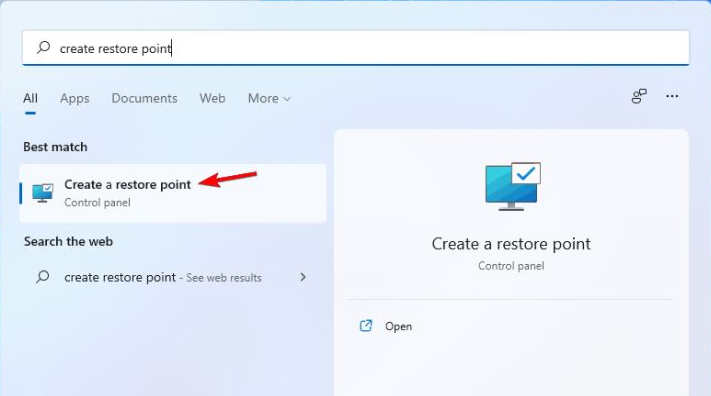Click Create a restore point preview title

(x=511, y=244)
